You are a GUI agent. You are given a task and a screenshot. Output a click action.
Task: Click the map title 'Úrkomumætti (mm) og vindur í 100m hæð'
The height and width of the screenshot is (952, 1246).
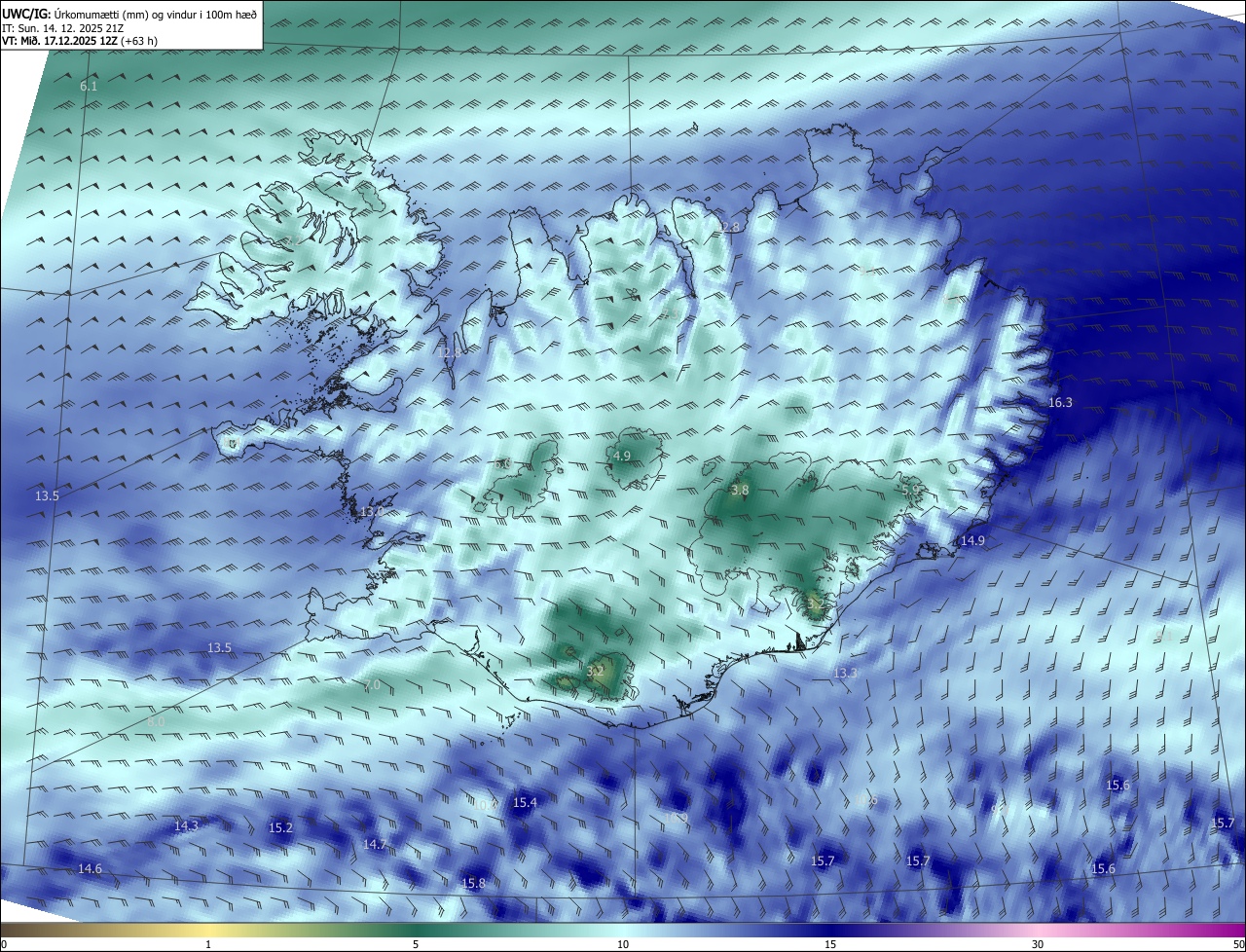point(155,14)
